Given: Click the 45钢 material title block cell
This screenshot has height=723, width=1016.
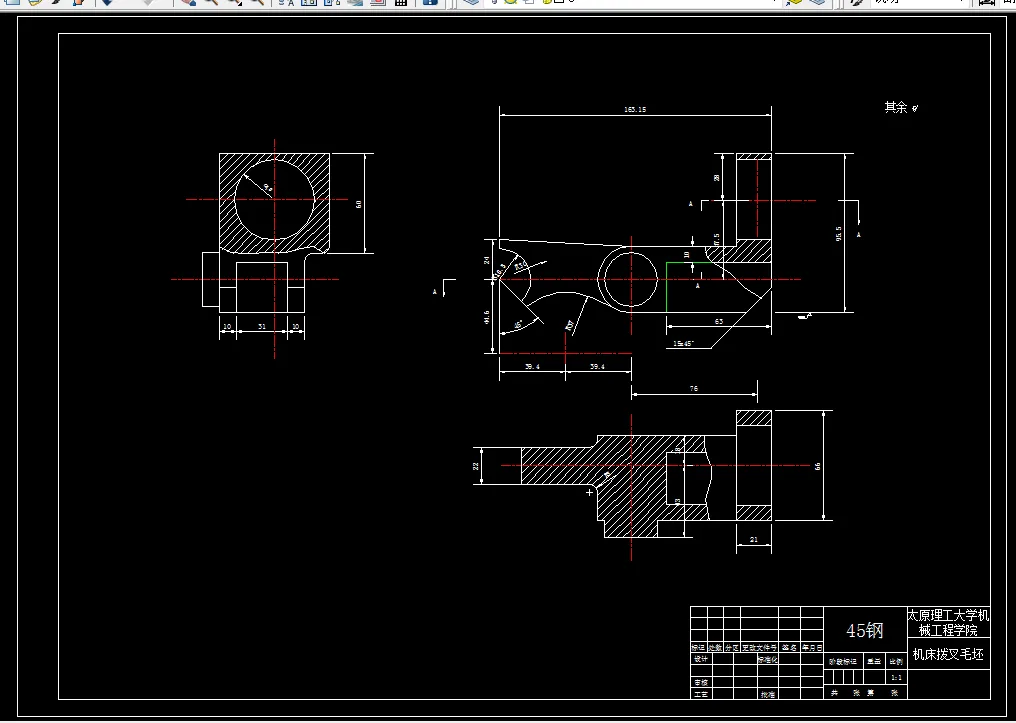Looking at the screenshot, I should 864,630.
